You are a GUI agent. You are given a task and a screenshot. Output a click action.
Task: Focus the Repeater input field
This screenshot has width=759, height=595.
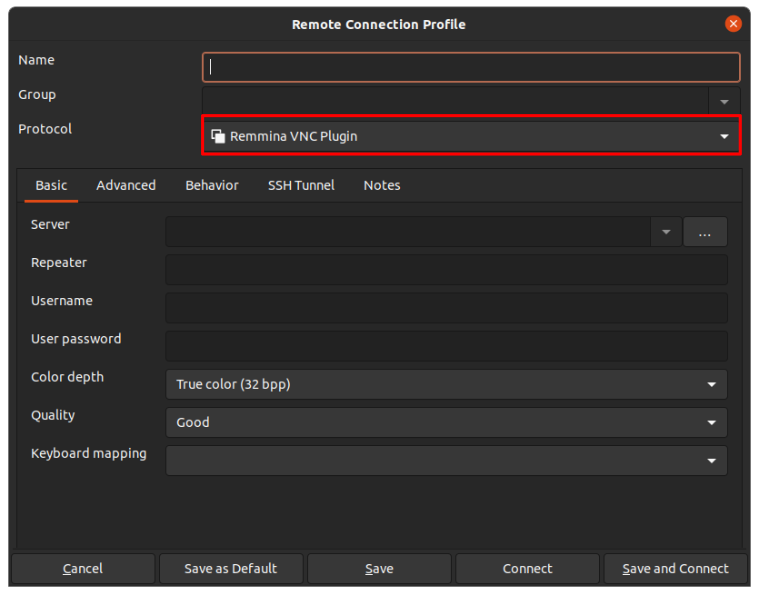click(x=446, y=270)
